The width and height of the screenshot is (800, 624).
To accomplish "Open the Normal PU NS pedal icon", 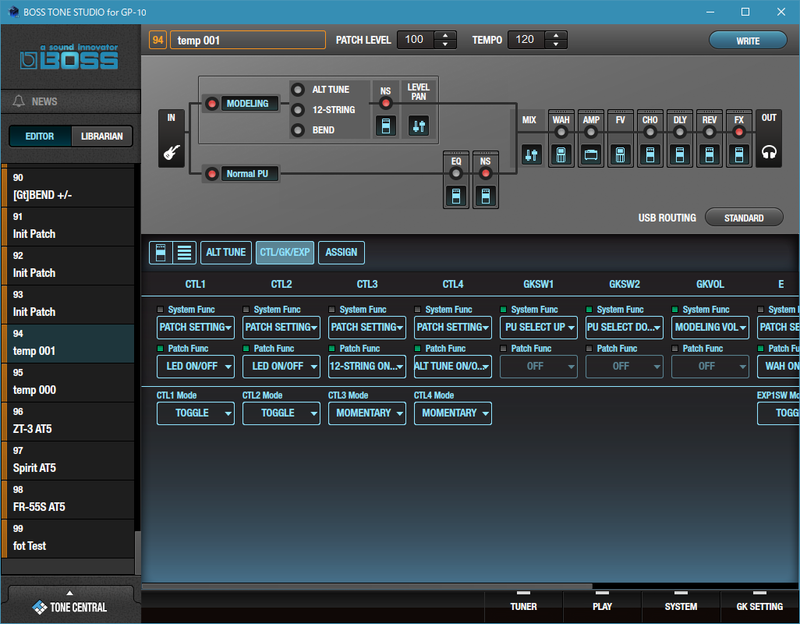I will click(x=486, y=196).
